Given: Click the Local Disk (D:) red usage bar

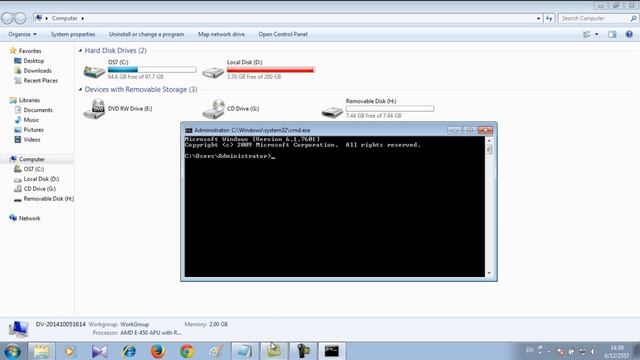Looking at the screenshot, I should pyautogui.click(x=271, y=70).
